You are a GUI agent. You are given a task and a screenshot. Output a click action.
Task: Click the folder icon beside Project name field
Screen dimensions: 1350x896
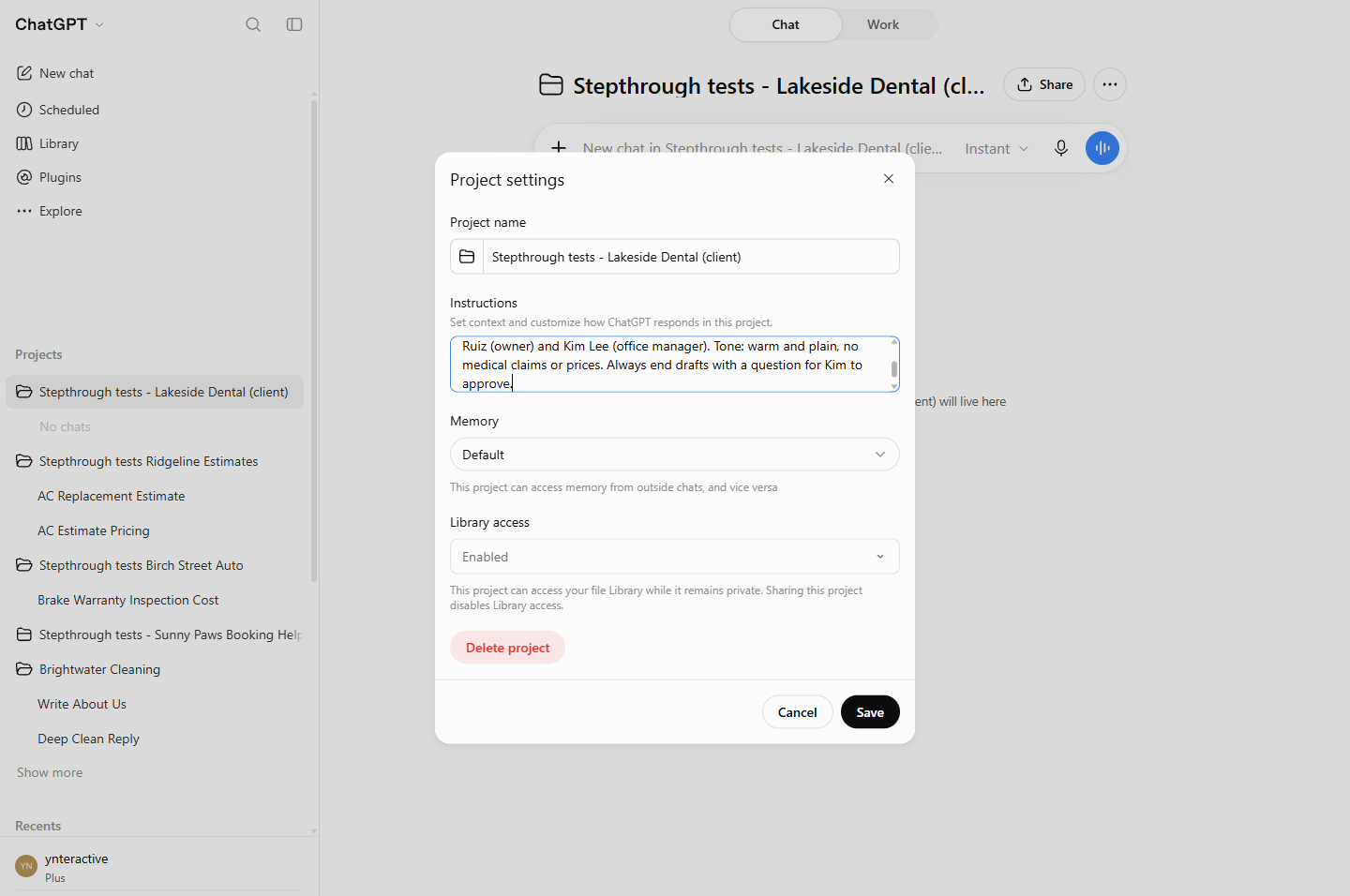(467, 257)
